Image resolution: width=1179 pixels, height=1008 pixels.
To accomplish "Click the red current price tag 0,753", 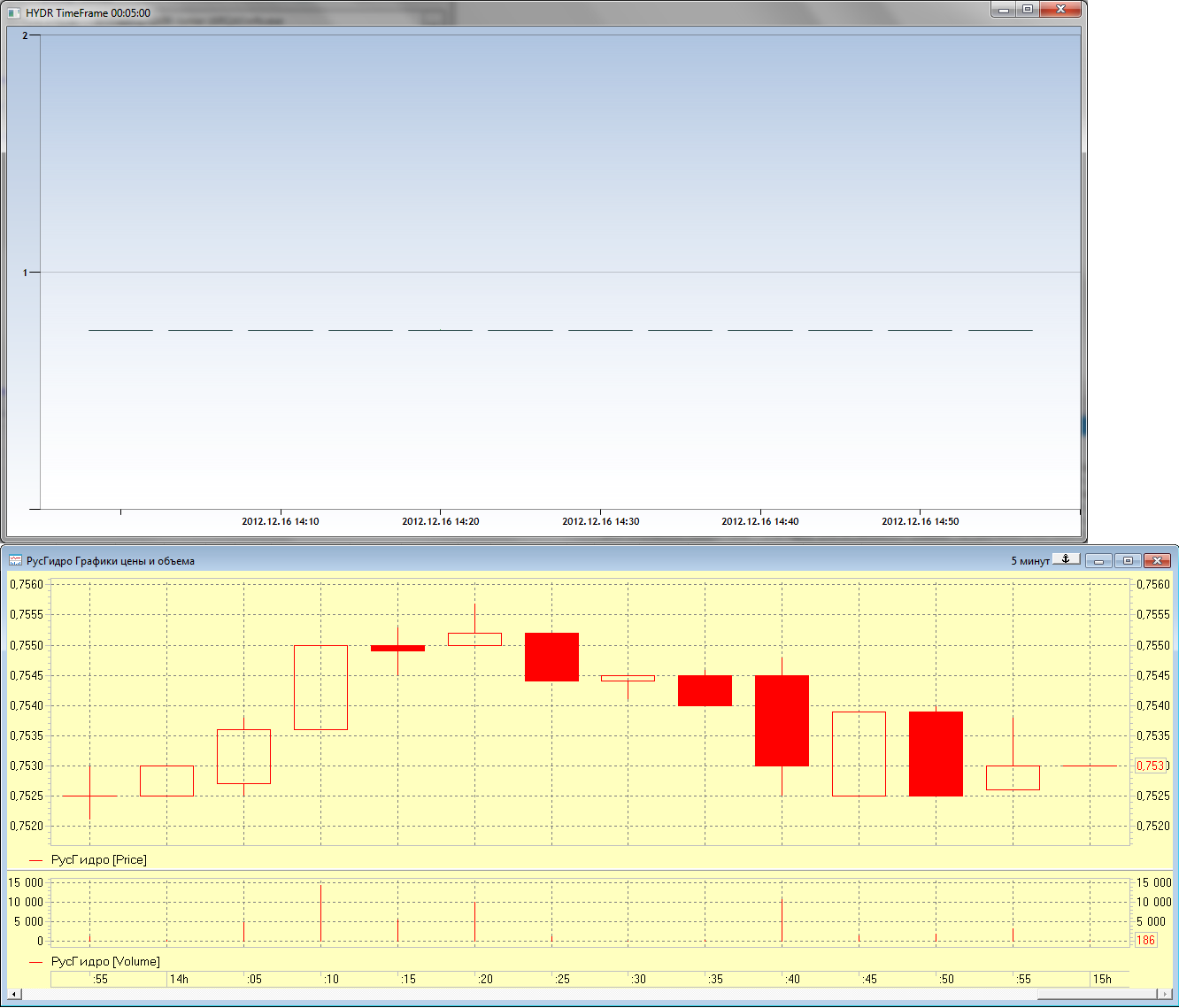I will coord(1150,766).
